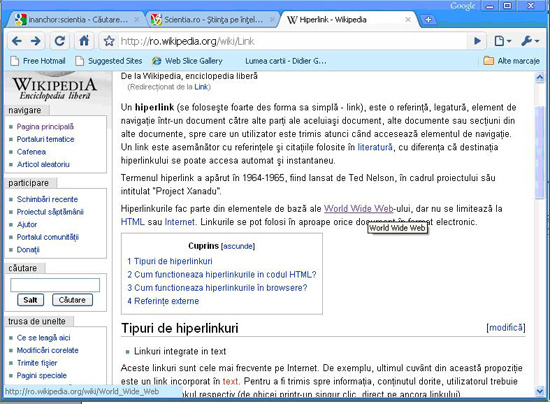Click the vertical scrollbar thumb

click(540, 153)
